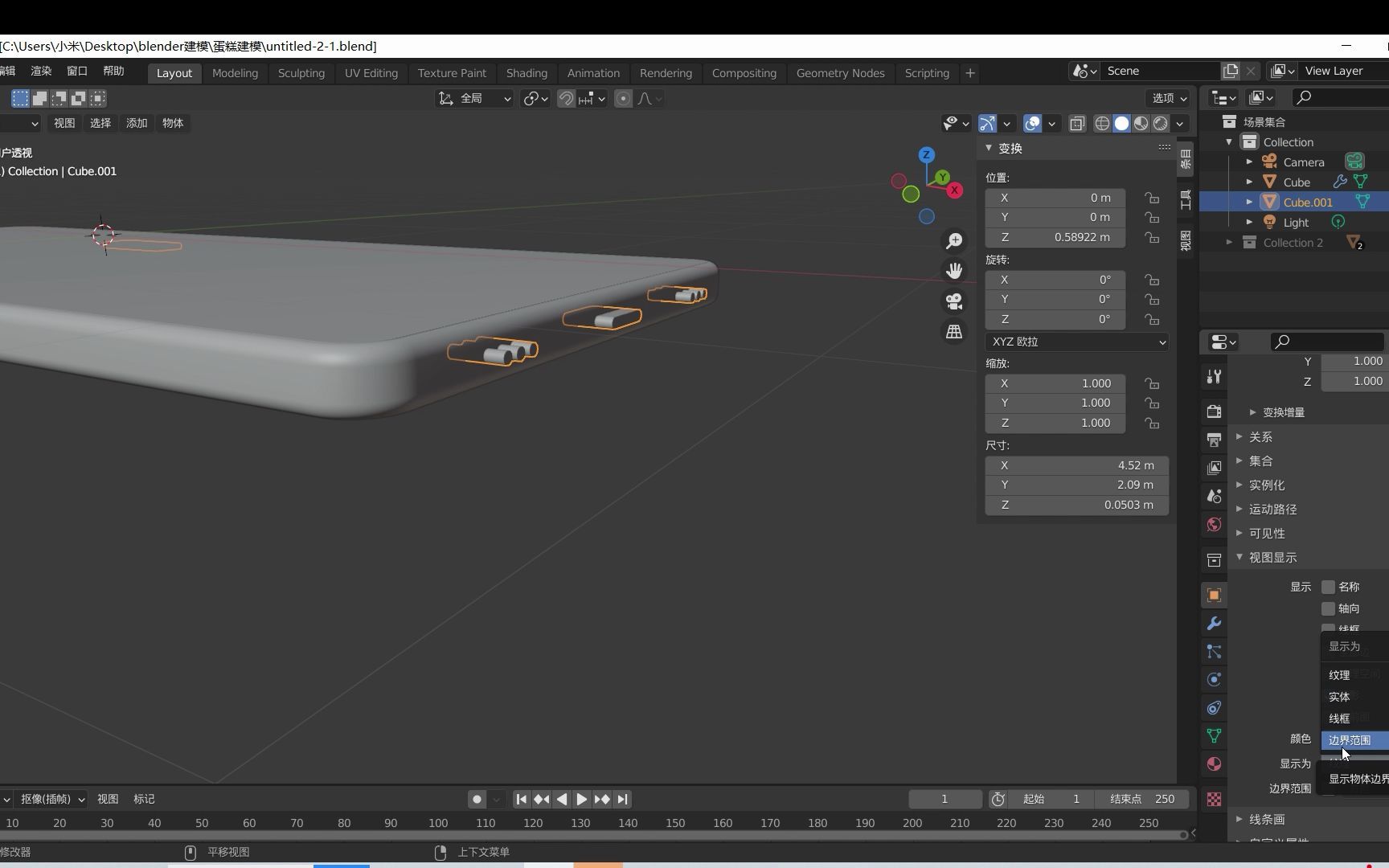Select Cube.001 in the outliner

(x=1306, y=202)
